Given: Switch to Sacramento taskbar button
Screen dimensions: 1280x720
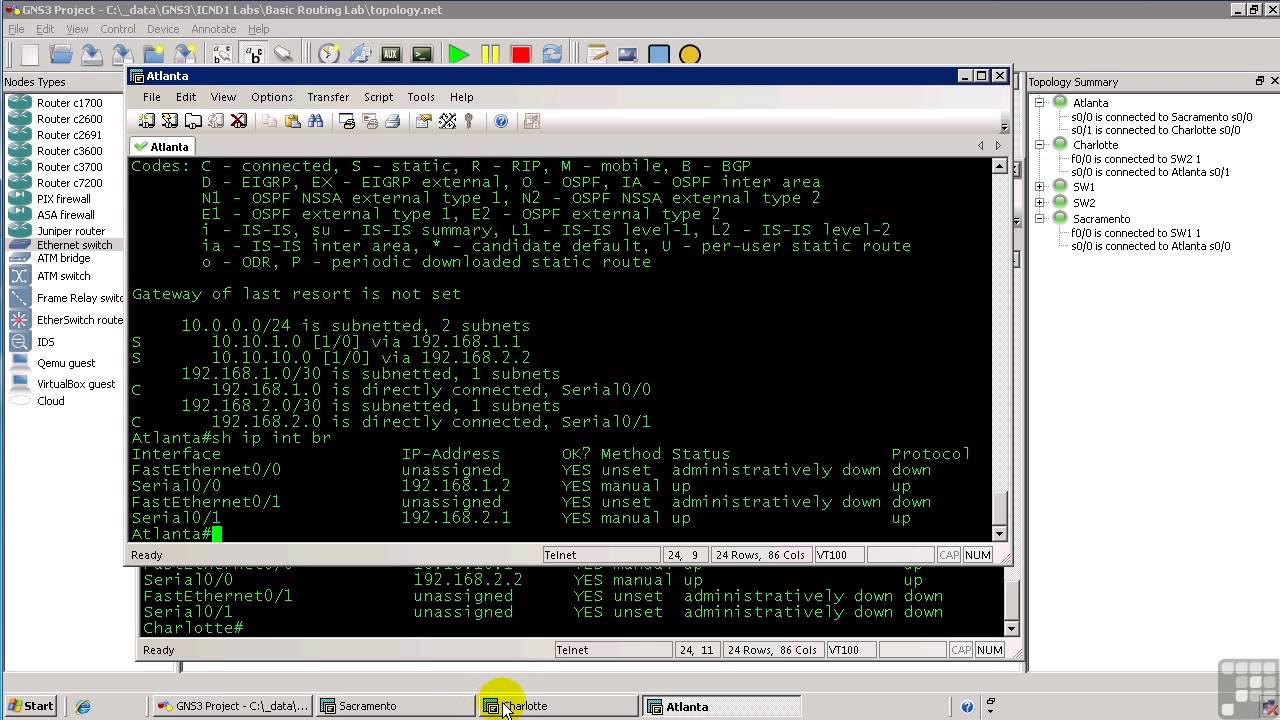Looking at the screenshot, I should click(395, 706).
